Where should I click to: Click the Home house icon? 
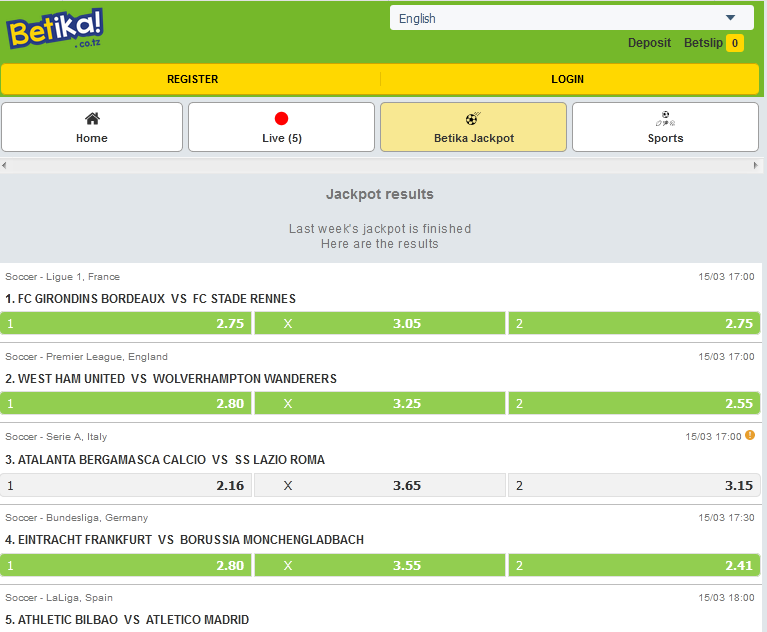92,118
